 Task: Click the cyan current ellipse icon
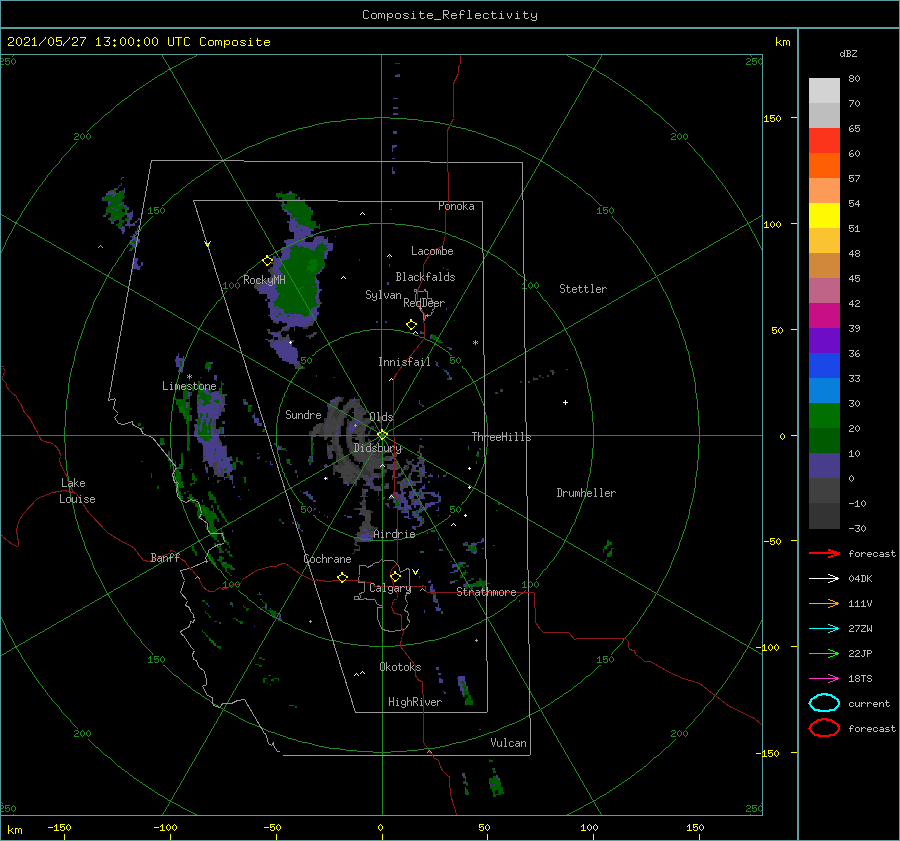[x=824, y=703]
